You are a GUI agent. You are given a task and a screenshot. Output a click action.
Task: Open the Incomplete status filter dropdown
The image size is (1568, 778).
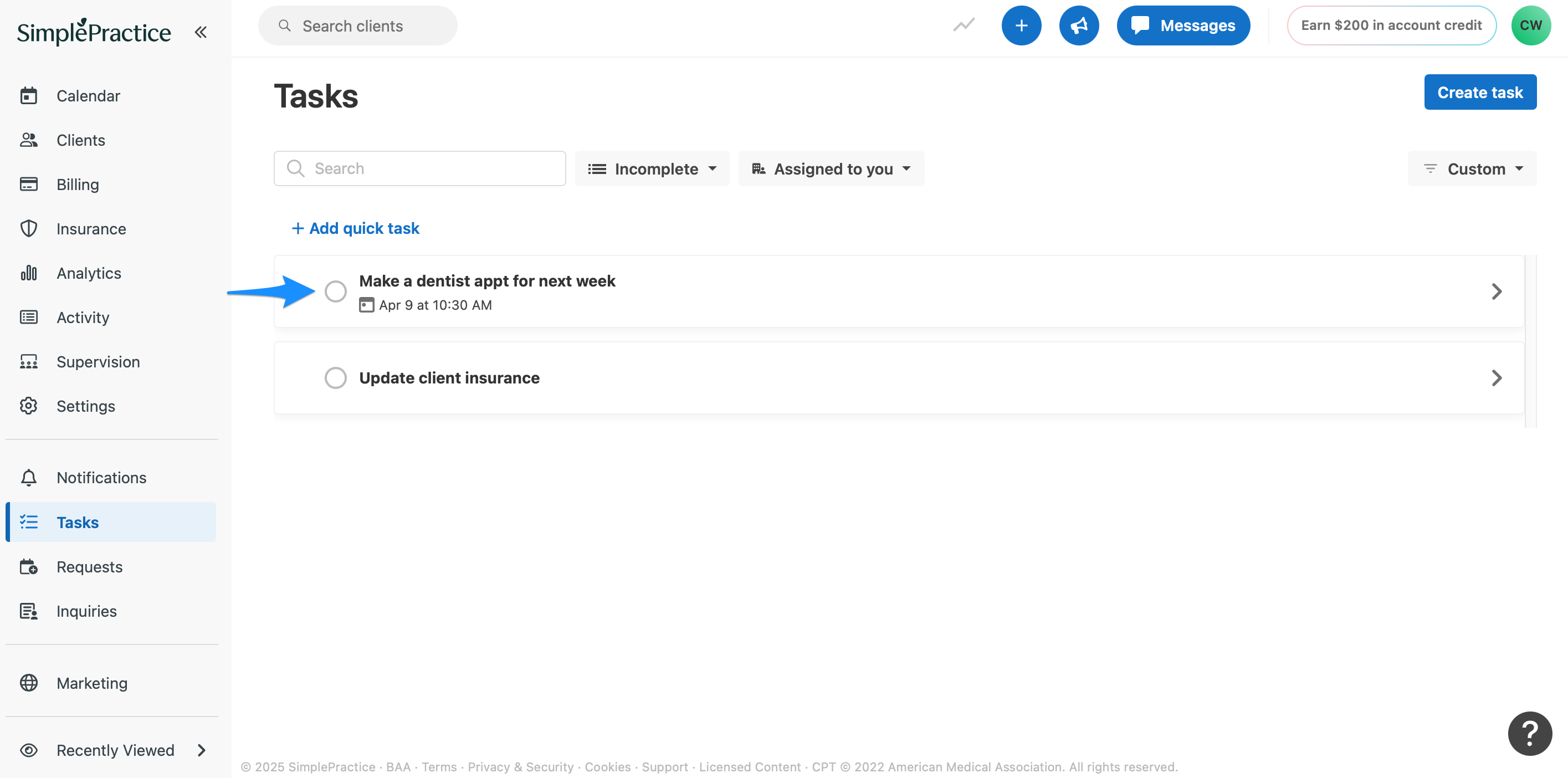click(x=652, y=168)
